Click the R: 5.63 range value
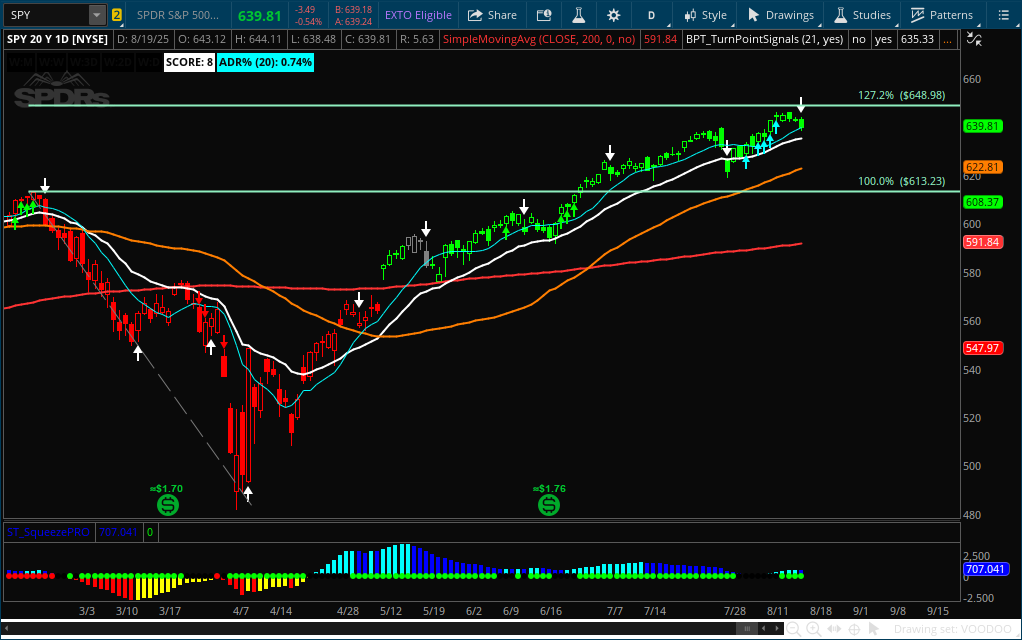Image resolution: width=1022 pixels, height=640 pixels. tap(416, 39)
